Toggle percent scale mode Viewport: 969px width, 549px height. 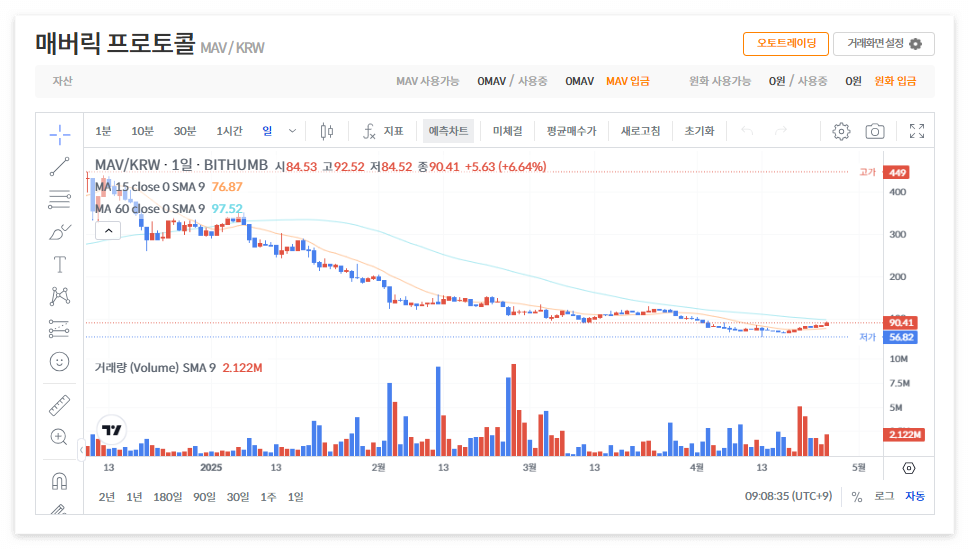tap(857, 496)
